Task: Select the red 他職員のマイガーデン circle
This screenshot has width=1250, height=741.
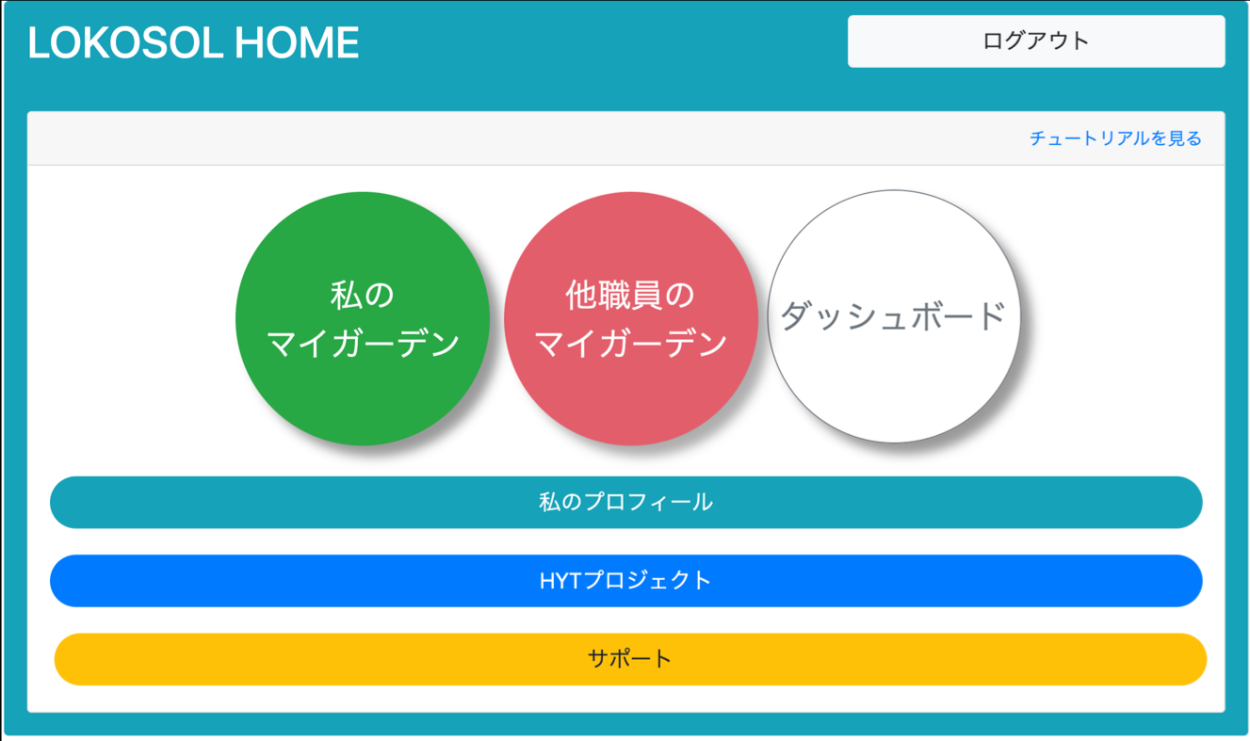Action: 631,319
